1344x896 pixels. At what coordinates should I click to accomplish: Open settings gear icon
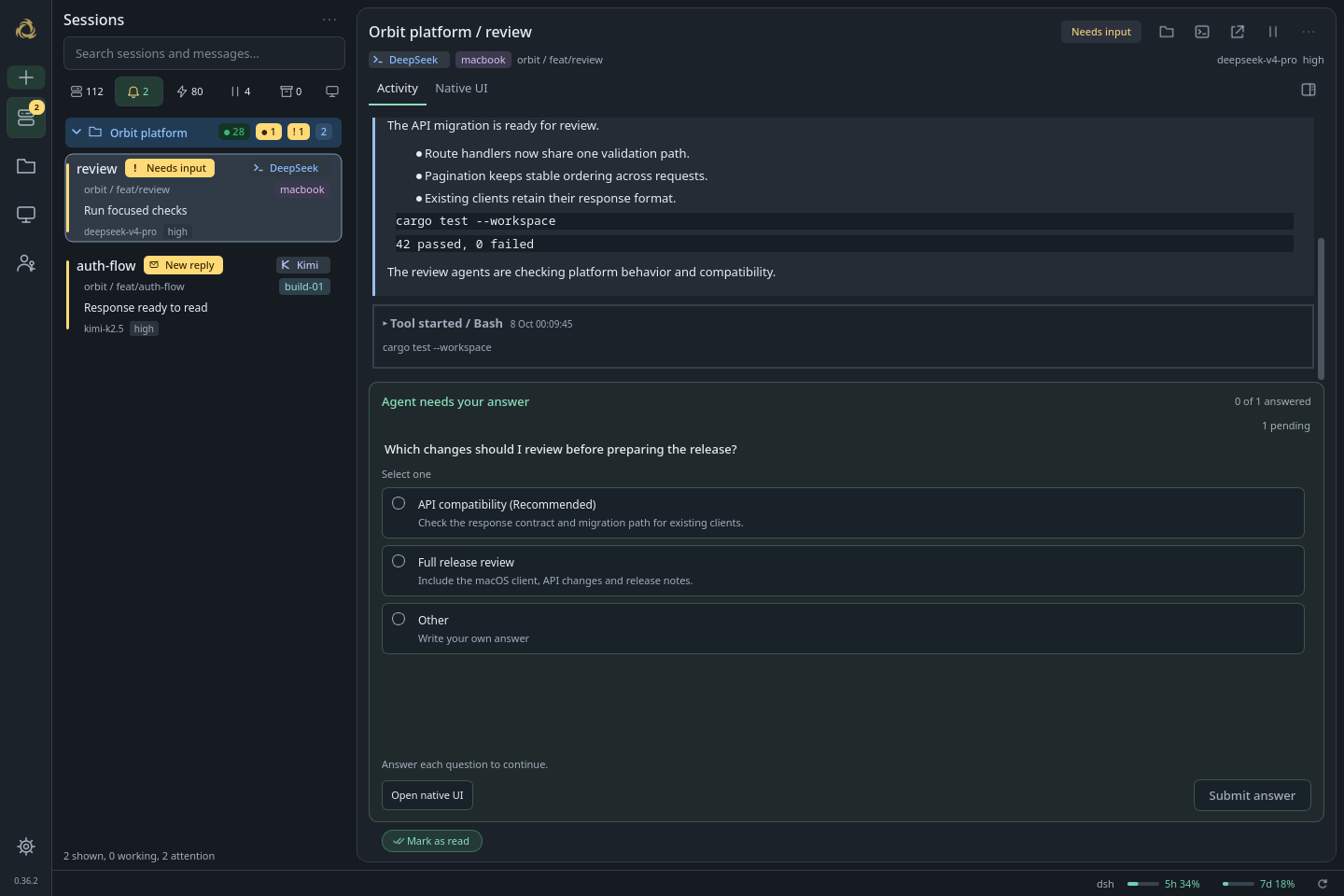26,847
